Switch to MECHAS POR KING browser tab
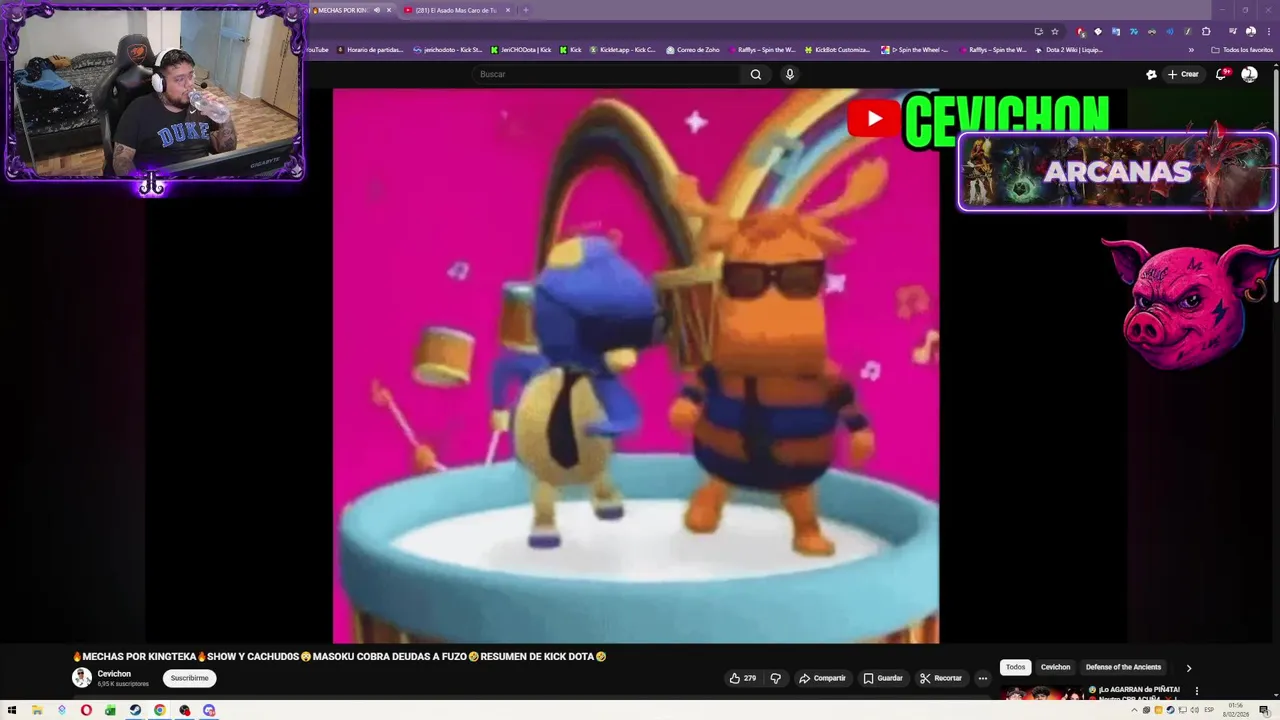Screen dimensions: 1280x720 coord(344,10)
